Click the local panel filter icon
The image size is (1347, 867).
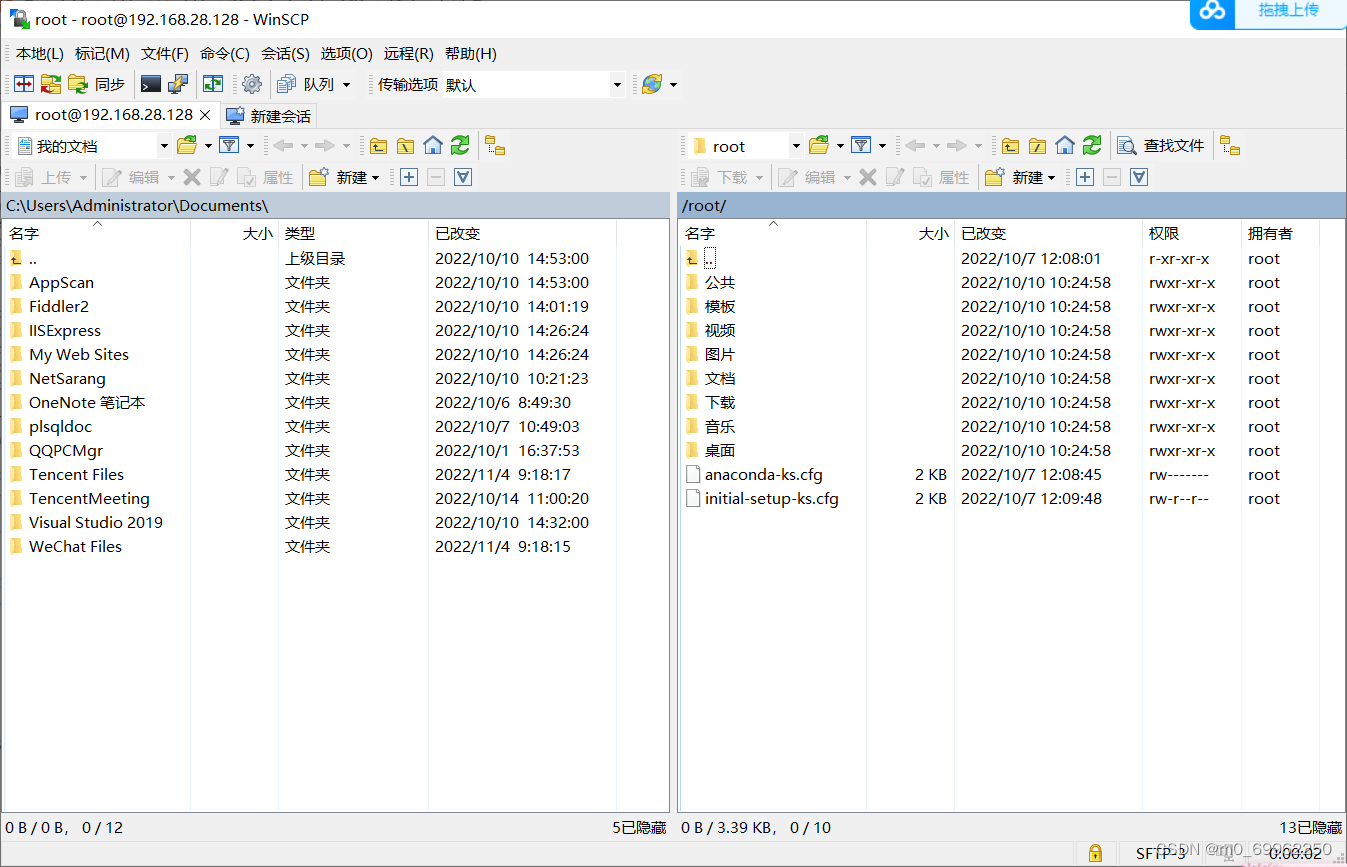tap(229, 146)
